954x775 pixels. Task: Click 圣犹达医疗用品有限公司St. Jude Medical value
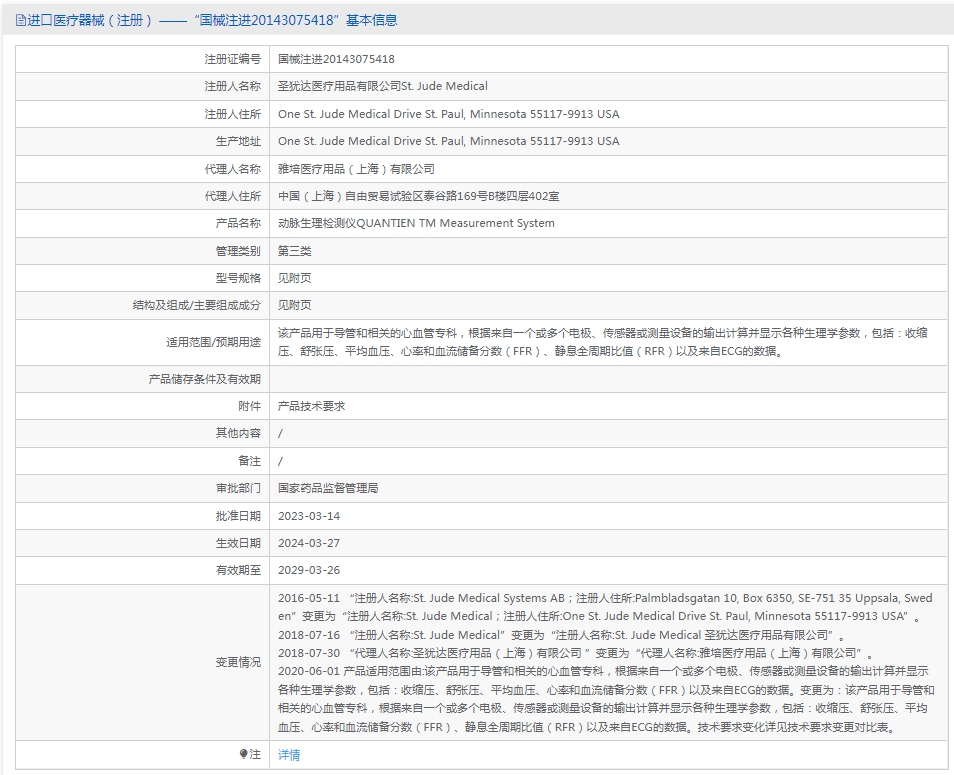pyautogui.click(x=383, y=86)
